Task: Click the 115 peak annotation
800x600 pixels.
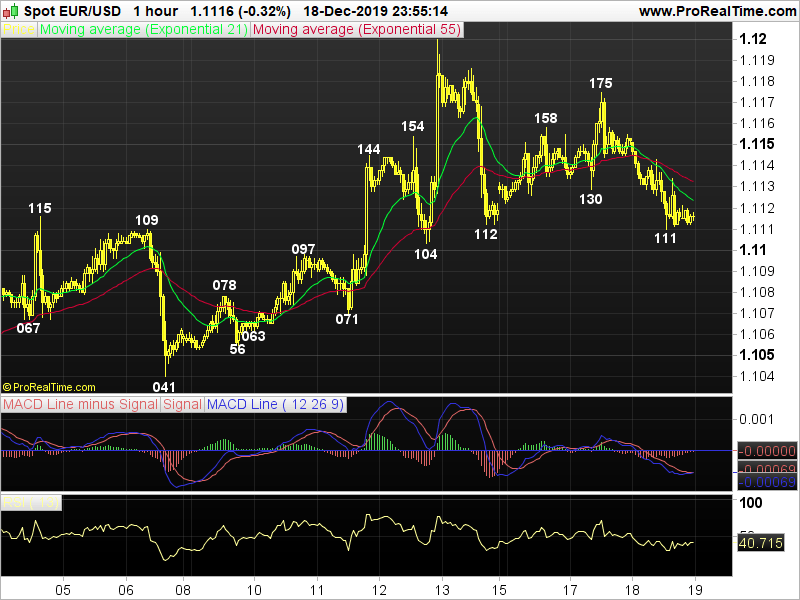Action: 40,208
